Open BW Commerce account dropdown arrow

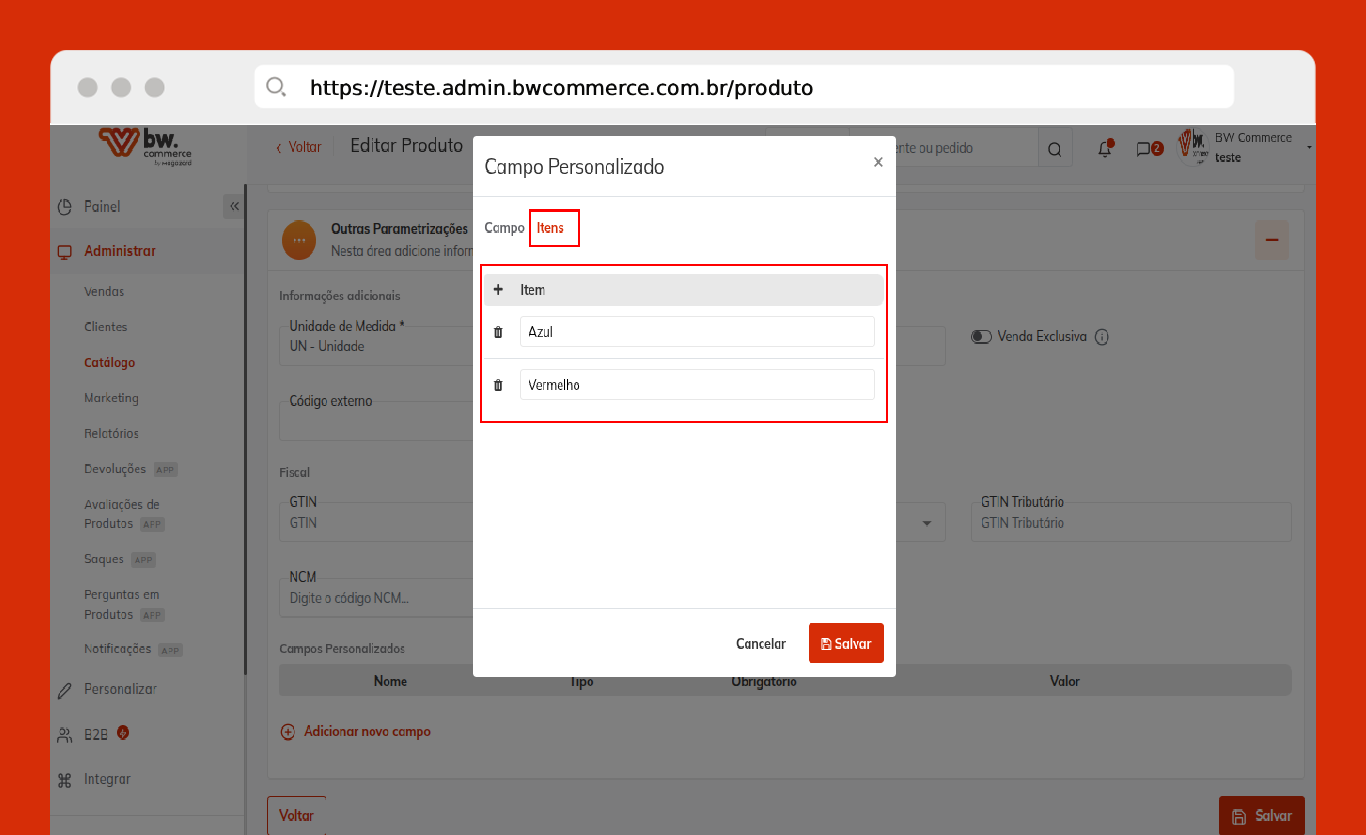(x=1309, y=148)
